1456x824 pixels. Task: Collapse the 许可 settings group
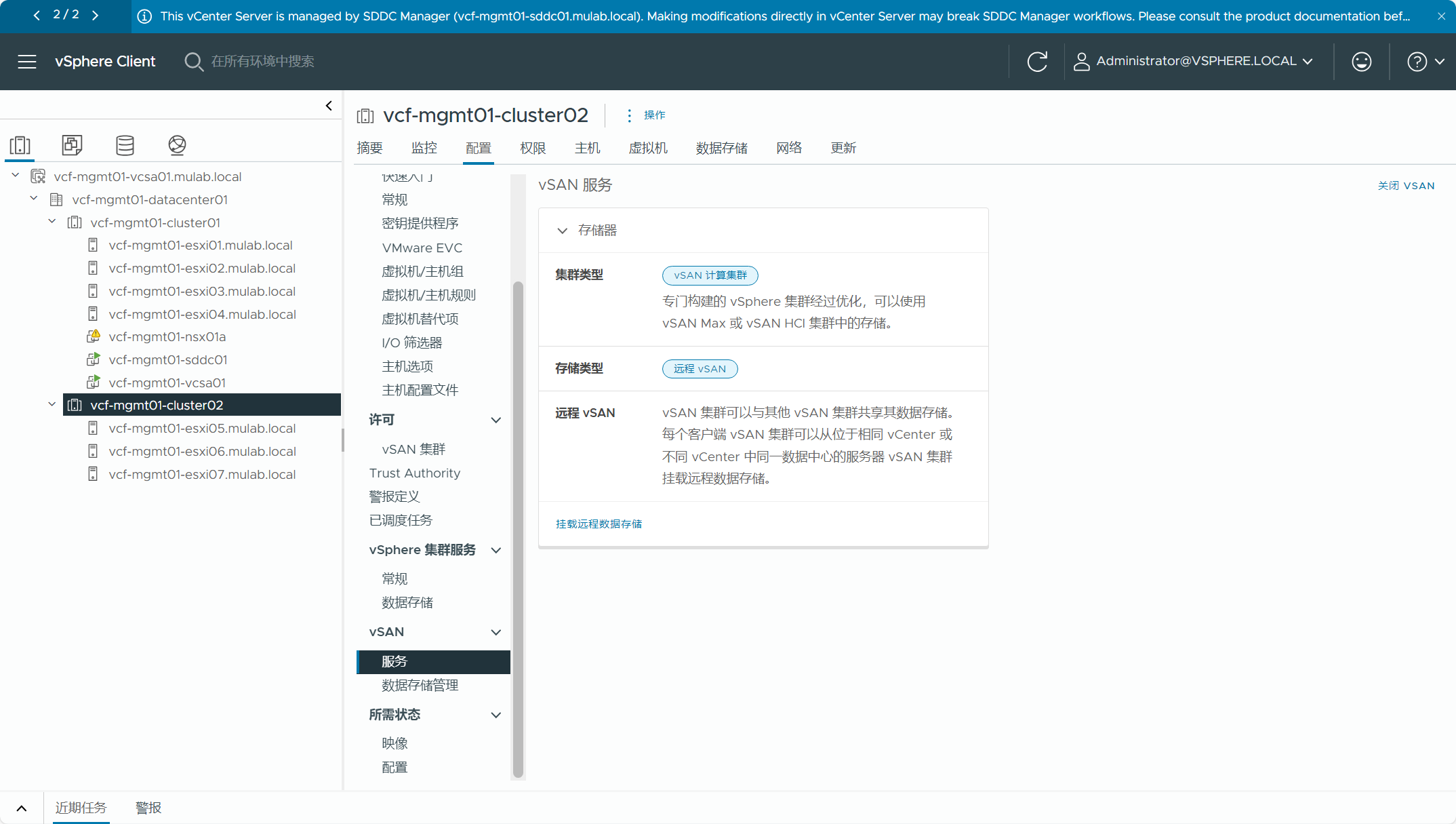[x=496, y=420]
